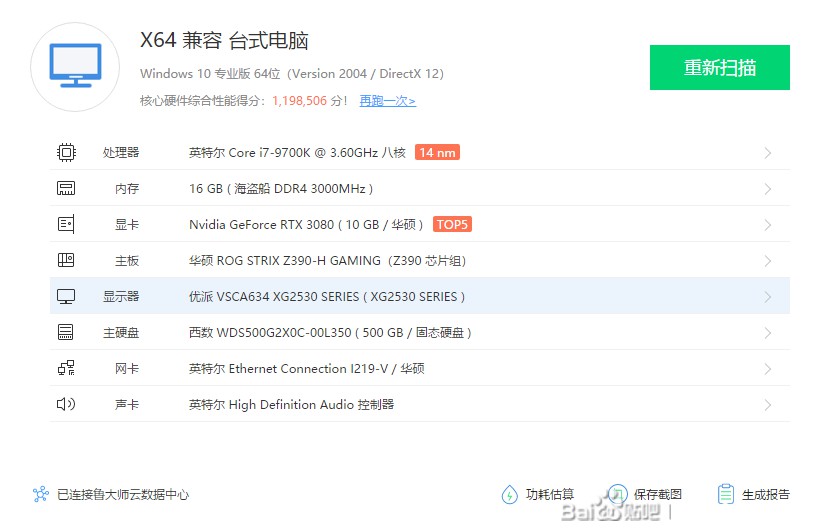The image size is (820, 530).
Task: Click the 功耗估算 power droplet icon
Action: [x=509, y=494]
